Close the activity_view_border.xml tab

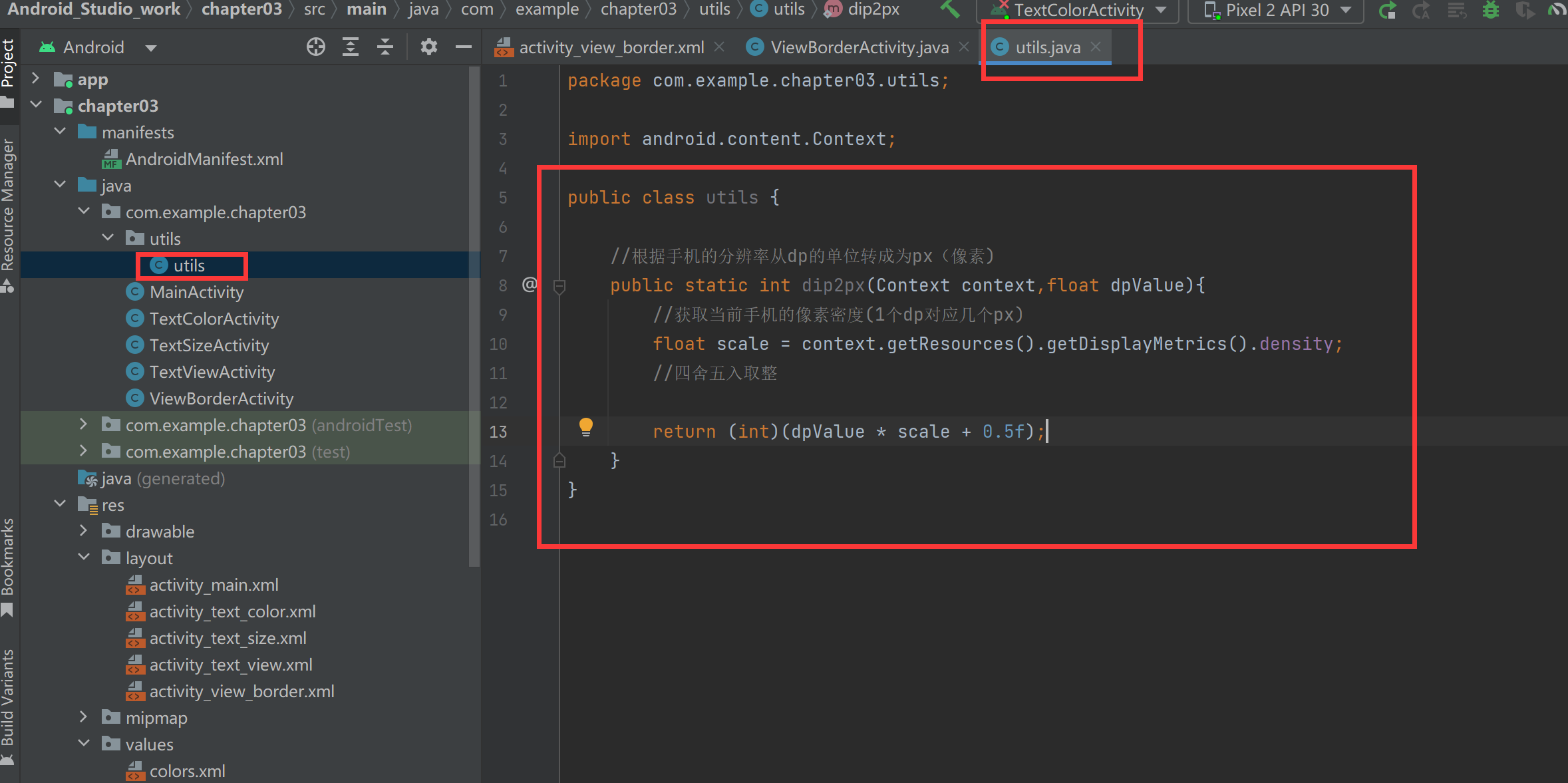pyautogui.click(x=719, y=47)
